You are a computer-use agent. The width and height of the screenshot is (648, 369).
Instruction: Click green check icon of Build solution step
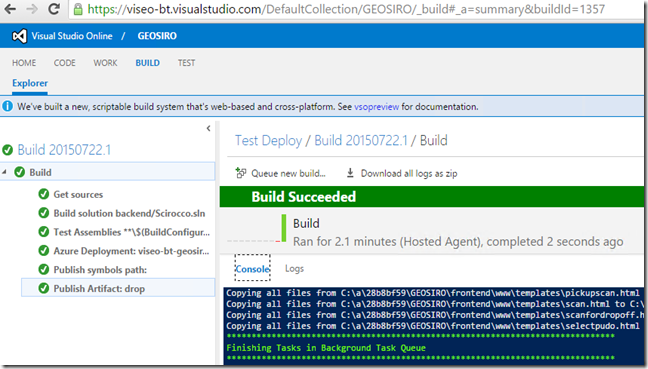pos(43,213)
